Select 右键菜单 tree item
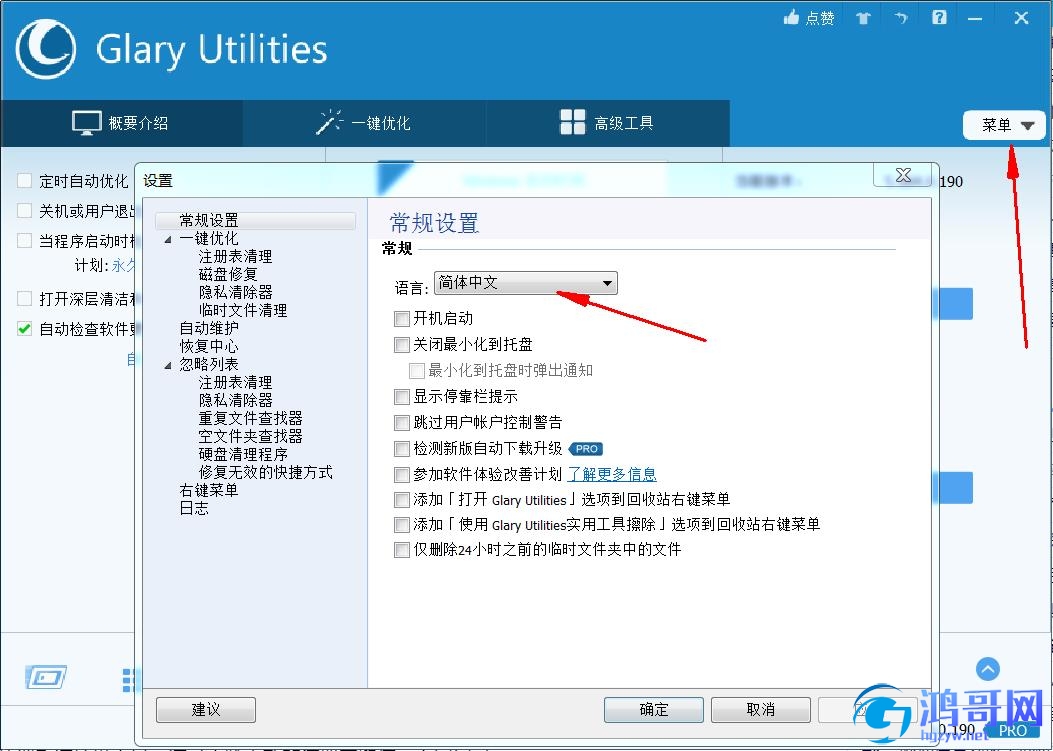1053x751 pixels. (x=209, y=490)
